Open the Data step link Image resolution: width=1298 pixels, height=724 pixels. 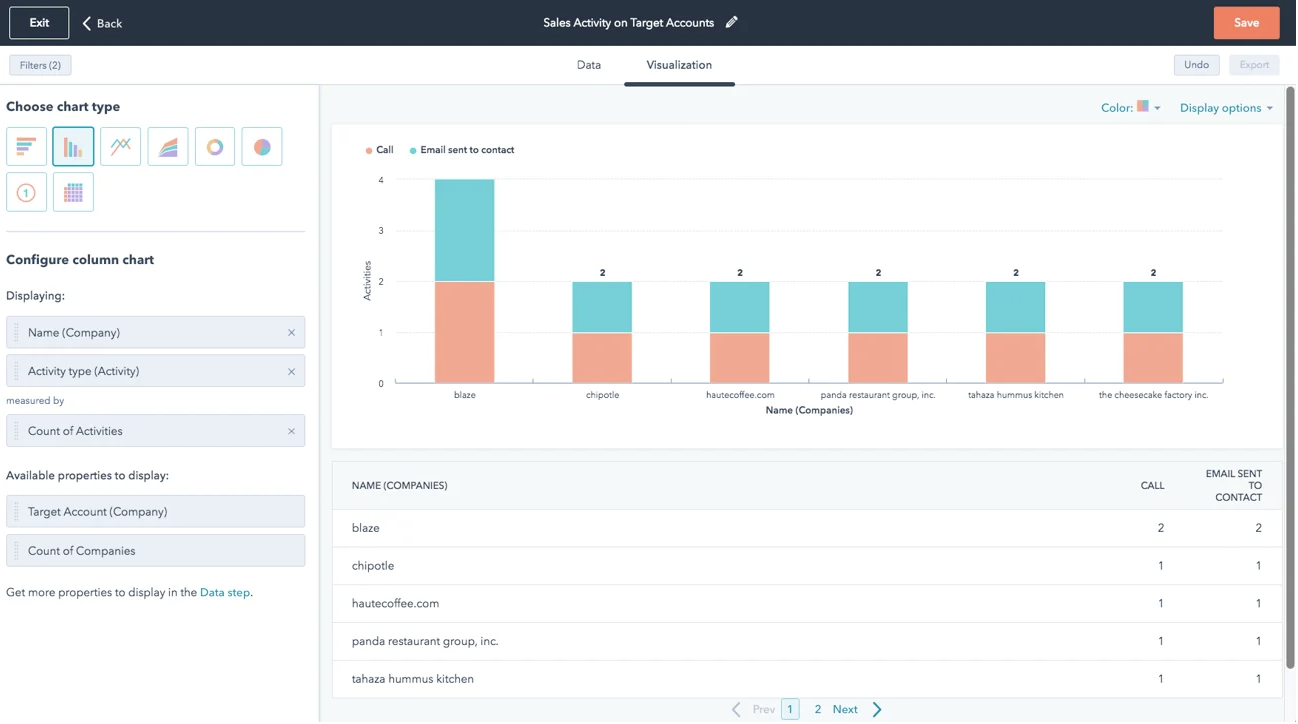(224, 592)
